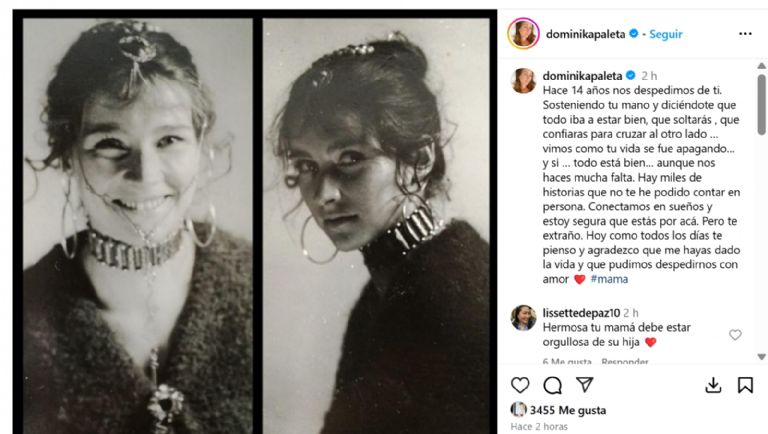768x434 pixels.
Task: Open the lissettedepaz10 username link
Action: tap(583, 312)
